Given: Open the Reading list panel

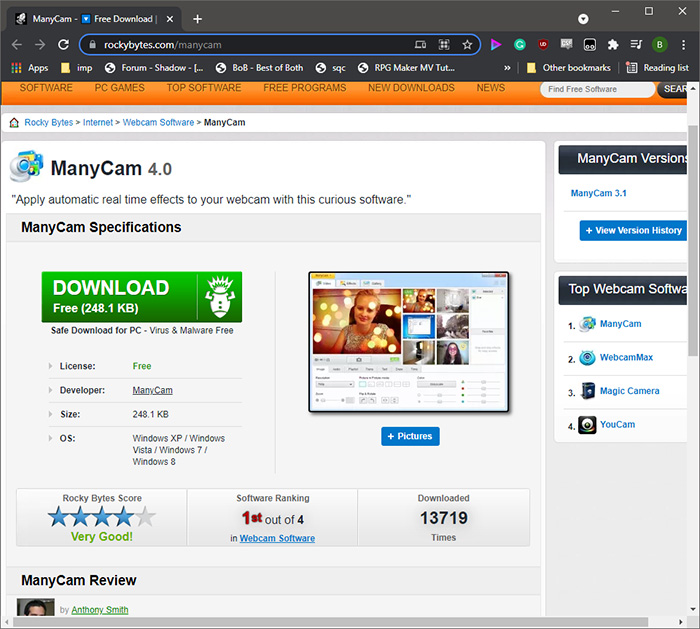Looking at the screenshot, I should tap(657, 68).
